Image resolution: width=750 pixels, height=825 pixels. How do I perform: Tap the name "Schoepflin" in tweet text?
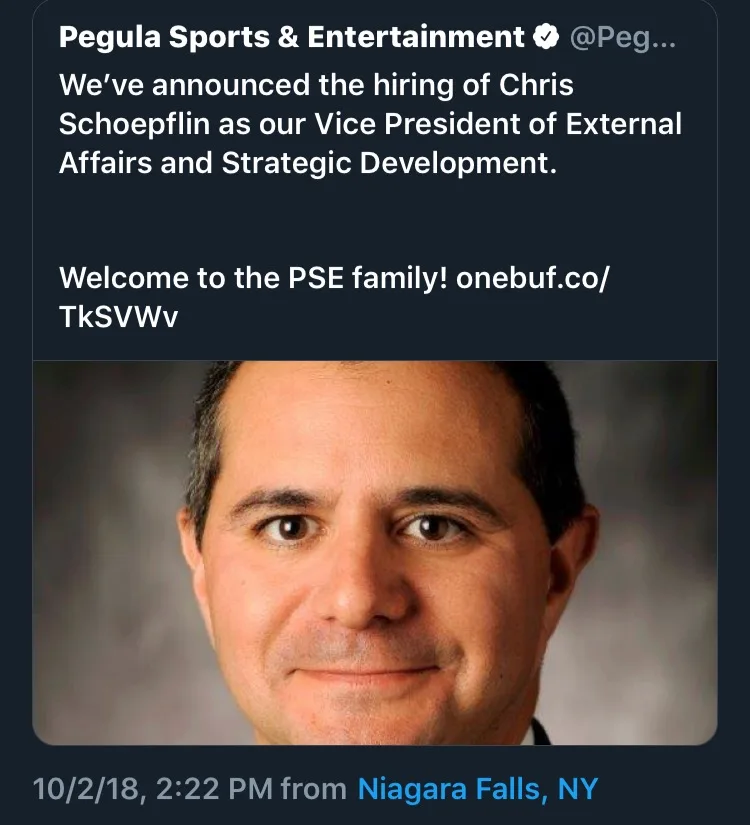pyautogui.click(x=135, y=125)
